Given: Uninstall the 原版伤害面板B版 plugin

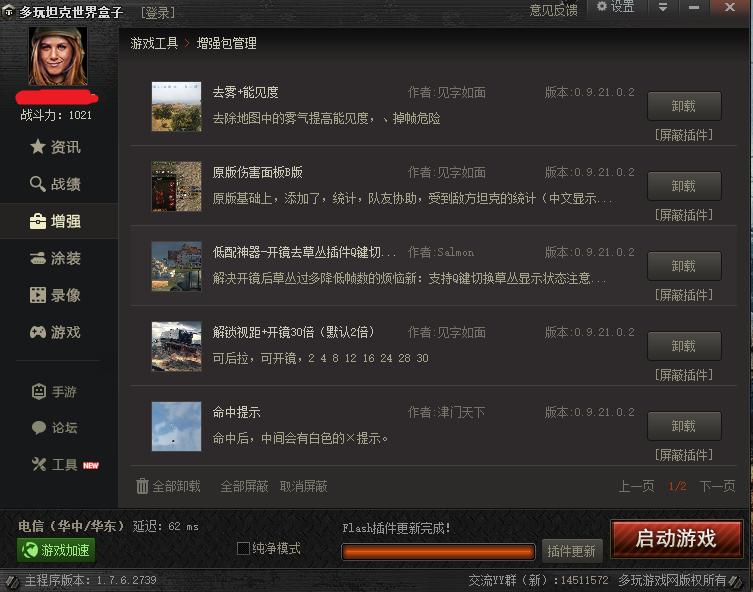Looking at the screenshot, I should 684,186.
